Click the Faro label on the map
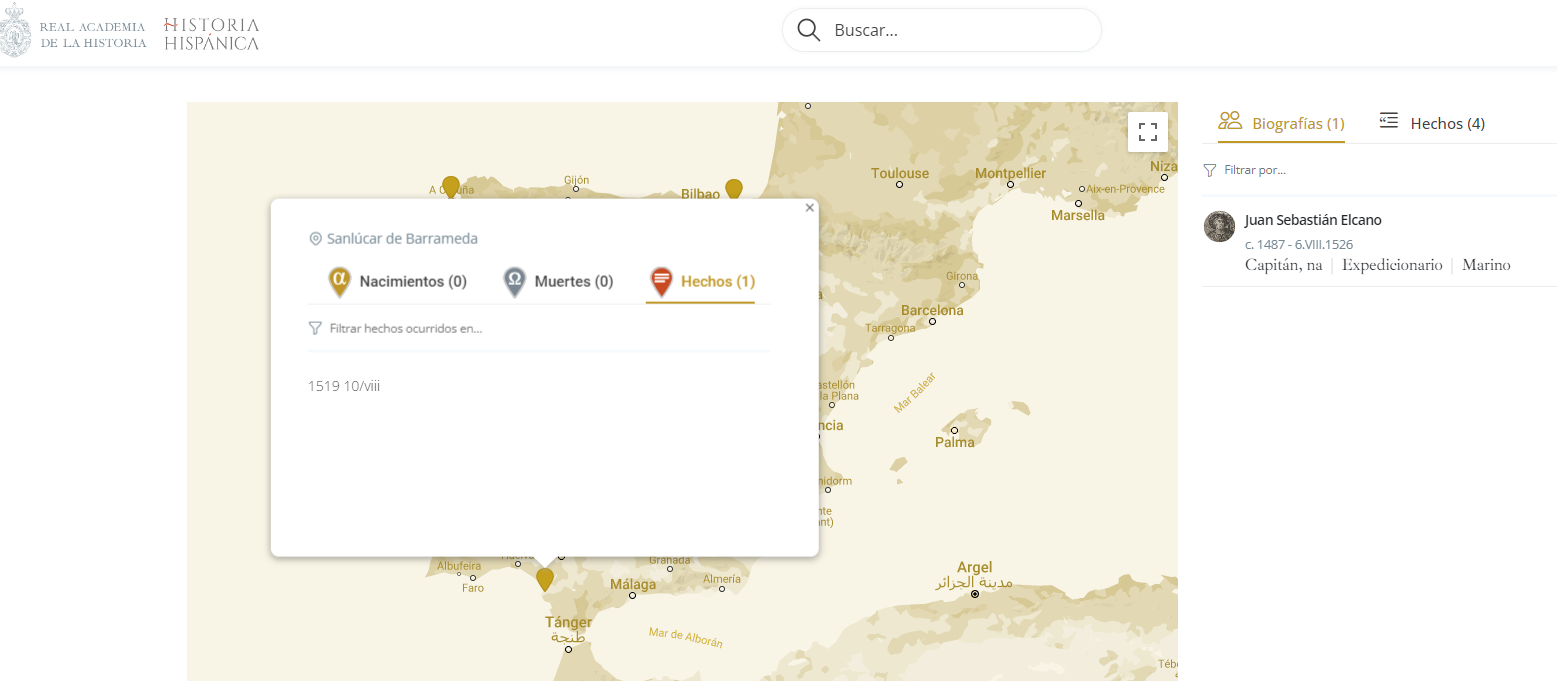 coord(473,588)
